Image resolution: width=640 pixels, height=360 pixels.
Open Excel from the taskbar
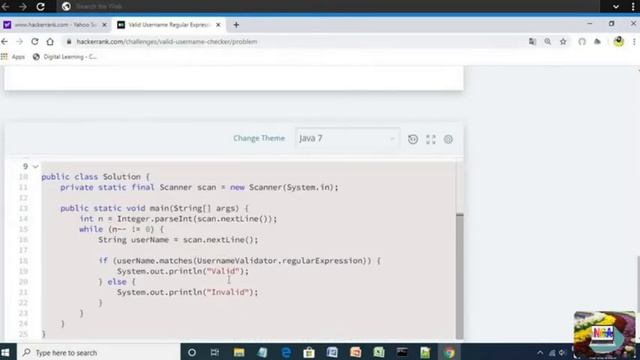[x=379, y=352]
